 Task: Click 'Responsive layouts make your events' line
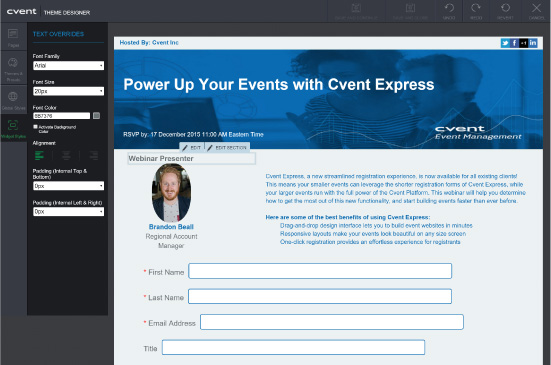pyautogui.click(x=373, y=234)
